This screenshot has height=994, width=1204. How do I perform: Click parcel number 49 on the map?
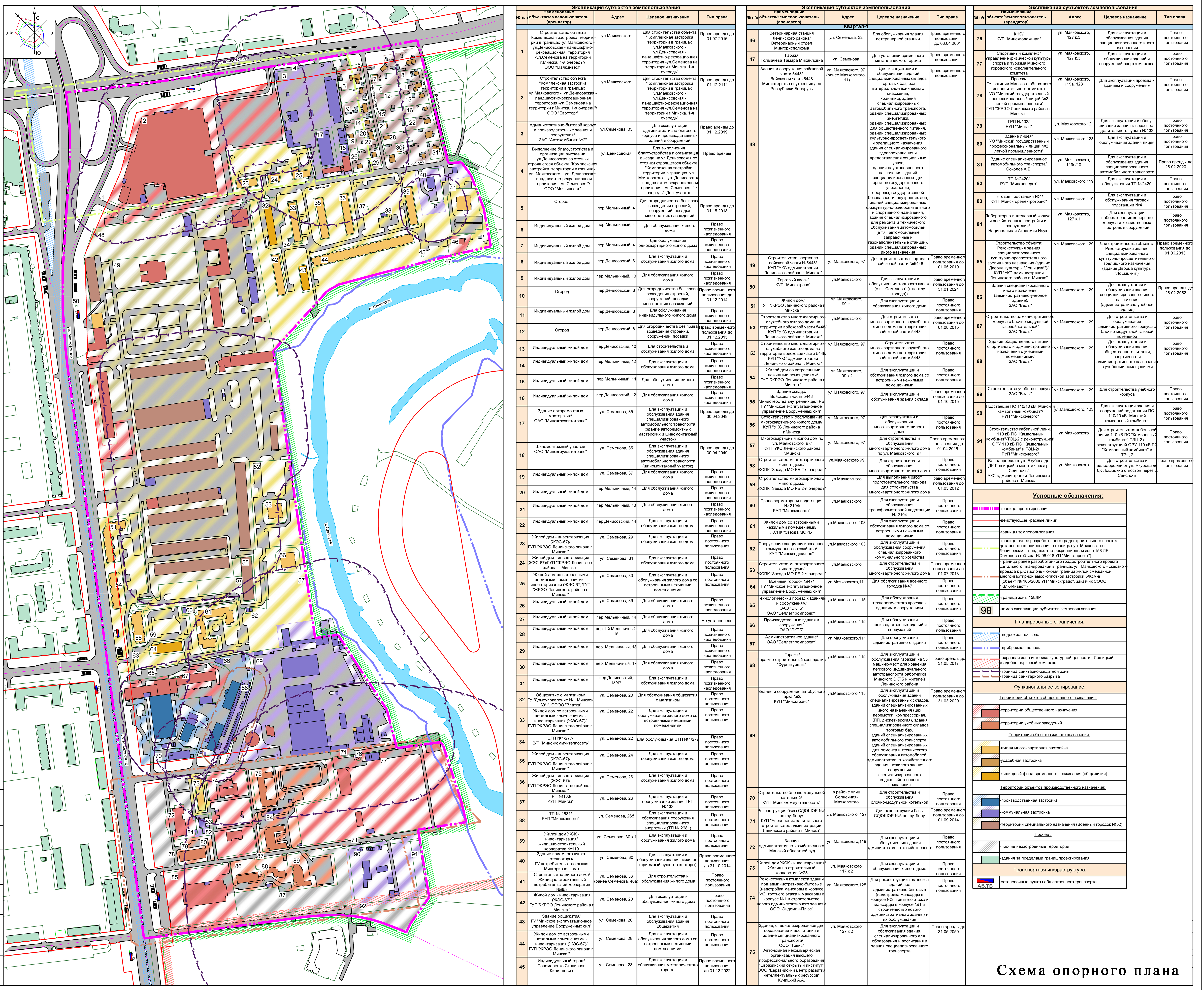pyautogui.click(x=117, y=265)
